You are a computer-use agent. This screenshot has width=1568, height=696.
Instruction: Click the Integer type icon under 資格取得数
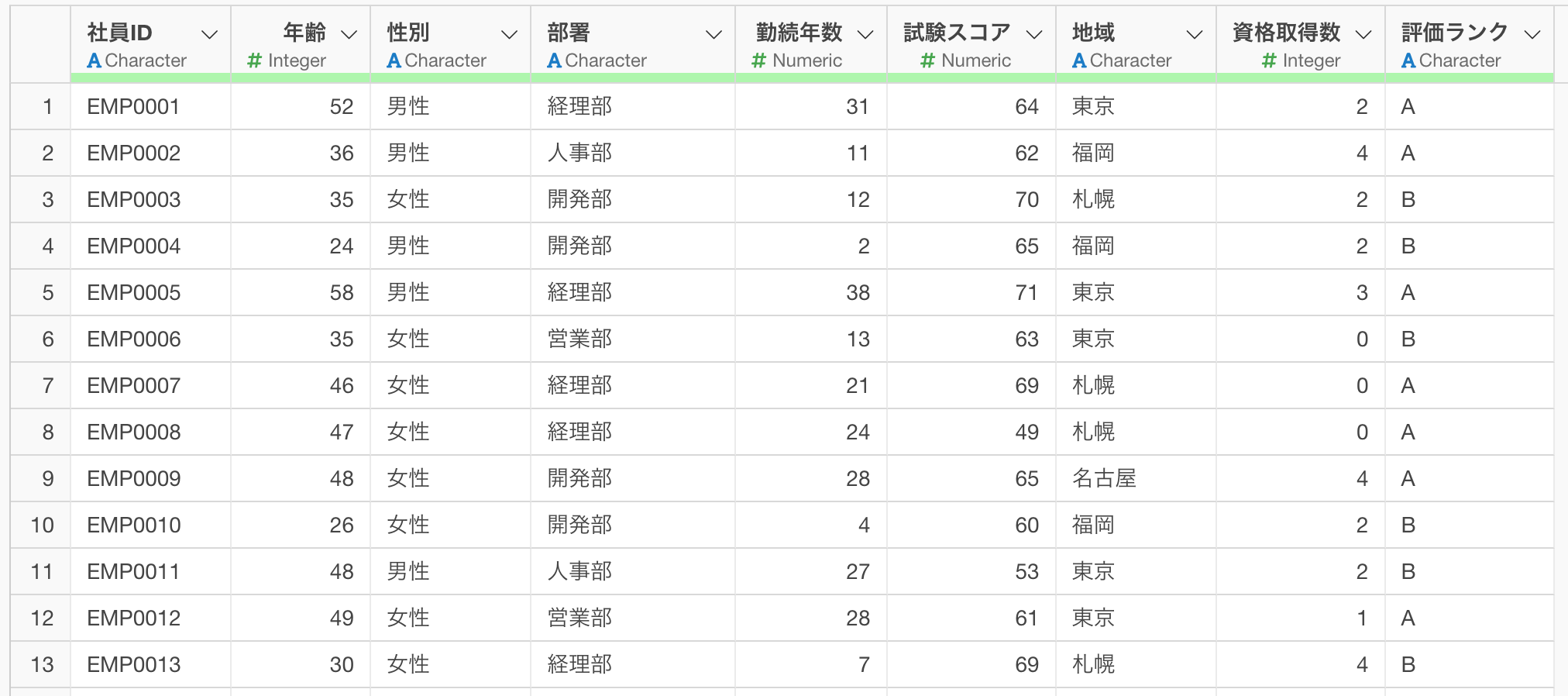tap(1269, 60)
